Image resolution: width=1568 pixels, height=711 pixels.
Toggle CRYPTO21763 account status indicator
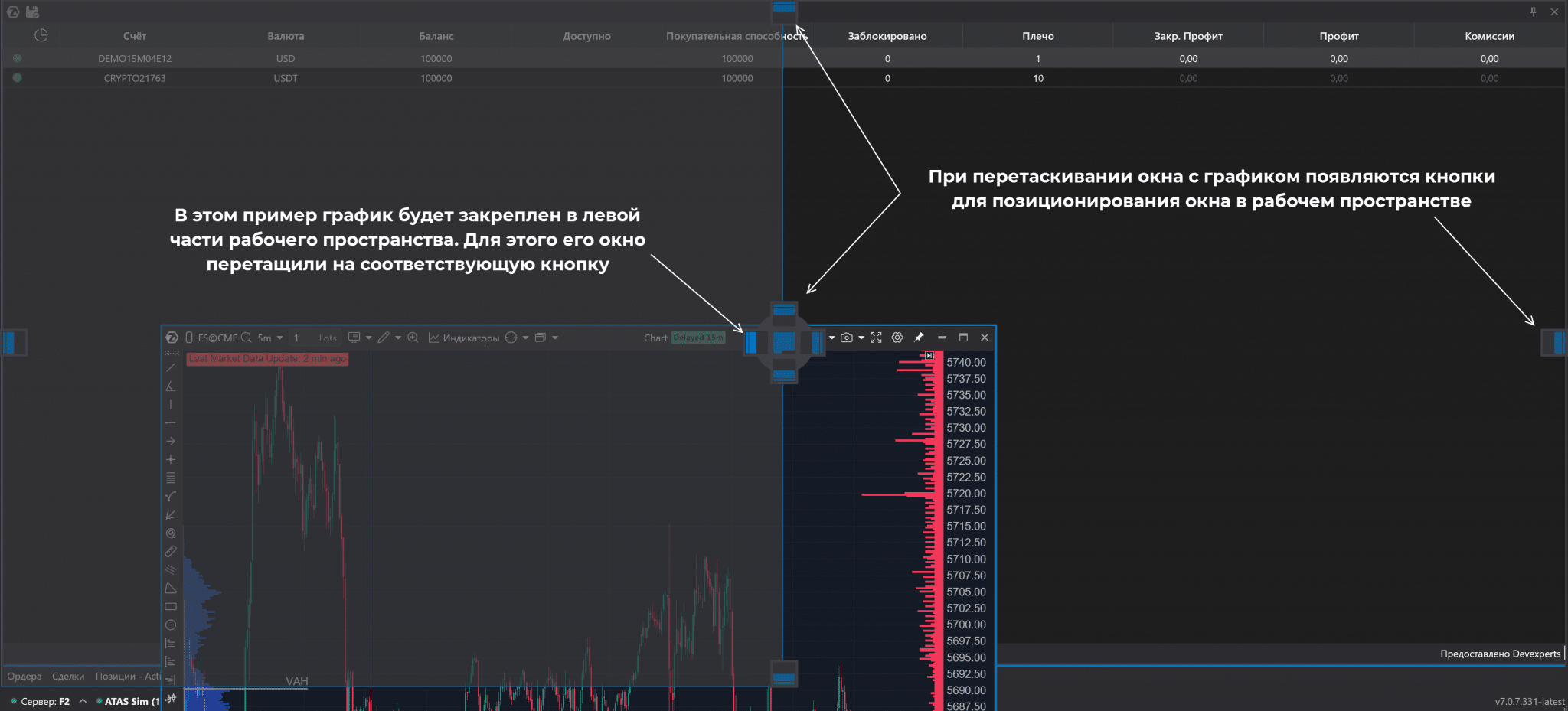coord(18,78)
